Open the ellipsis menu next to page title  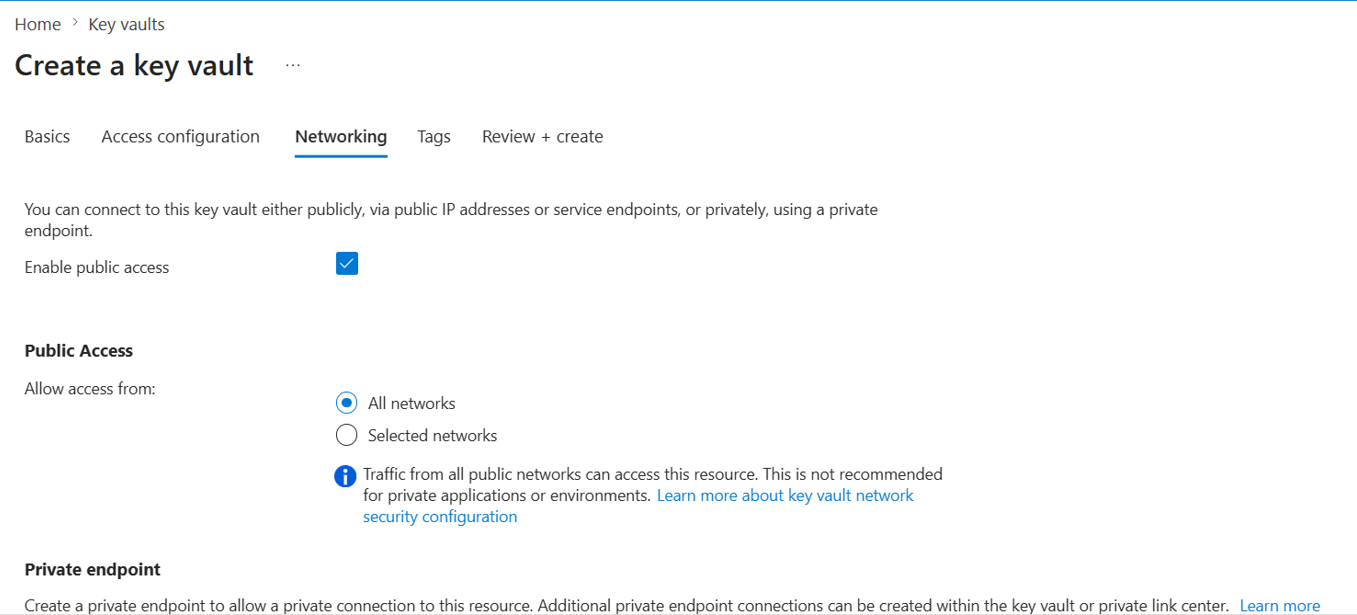[293, 66]
